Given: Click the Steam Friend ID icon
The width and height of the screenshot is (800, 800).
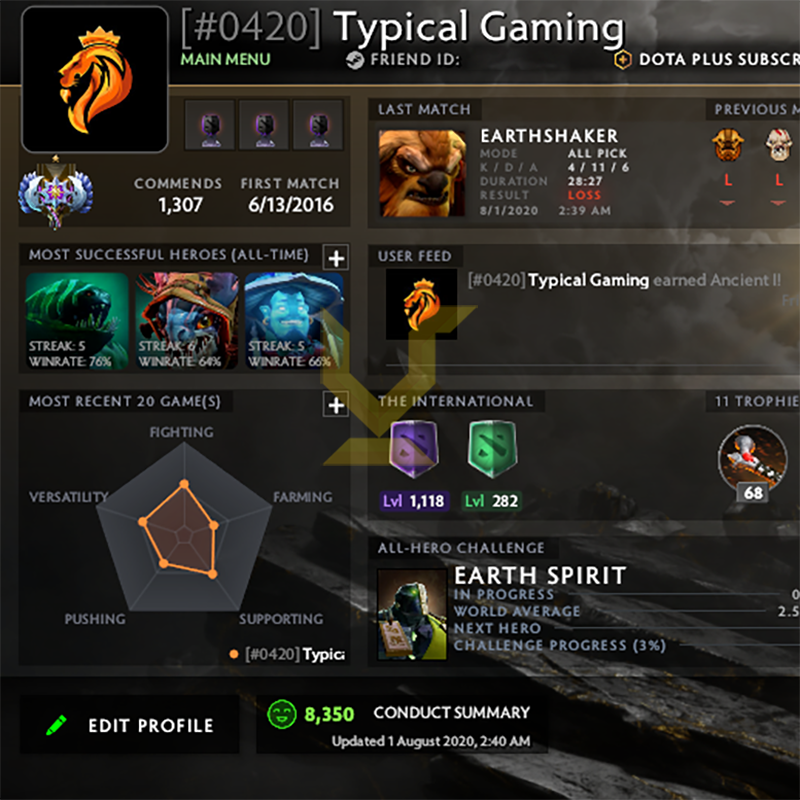Looking at the screenshot, I should click(x=355, y=60).
